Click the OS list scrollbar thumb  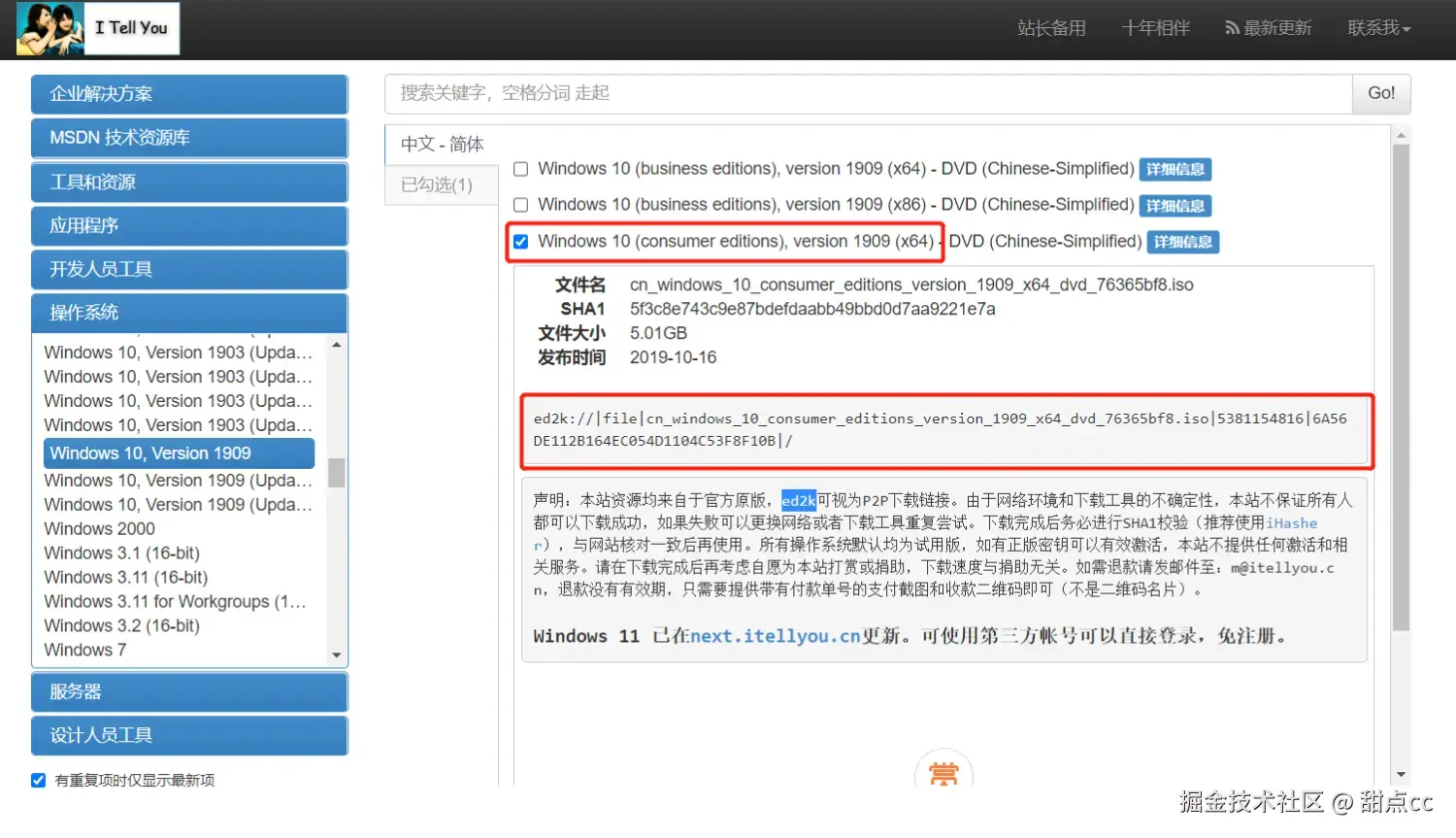pos(336,472)
